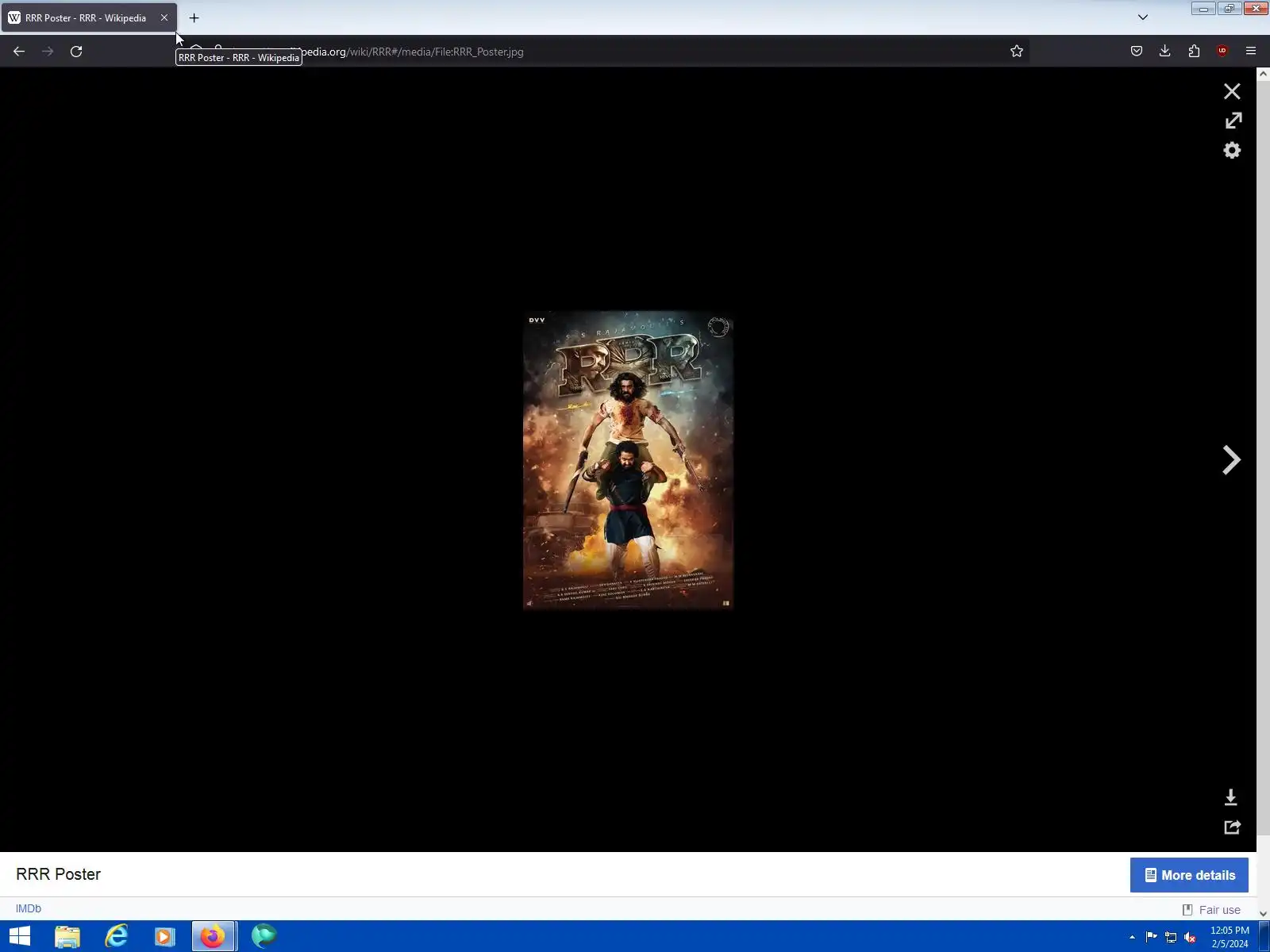Screen dimensions: 1270x952
Task: Download this file using the viewer's download icon
Action: (1231, 797)
